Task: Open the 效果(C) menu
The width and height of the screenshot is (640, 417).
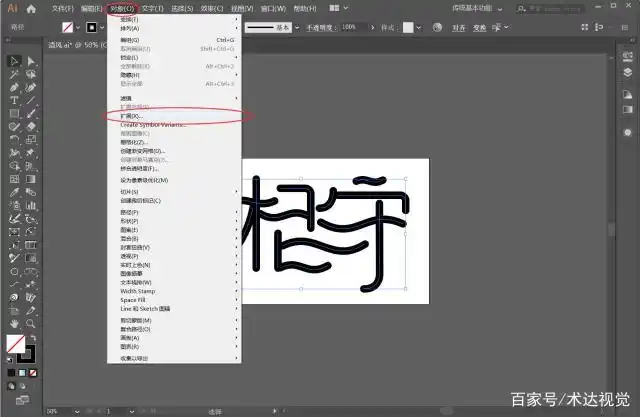Action: (x=212, y=8)
